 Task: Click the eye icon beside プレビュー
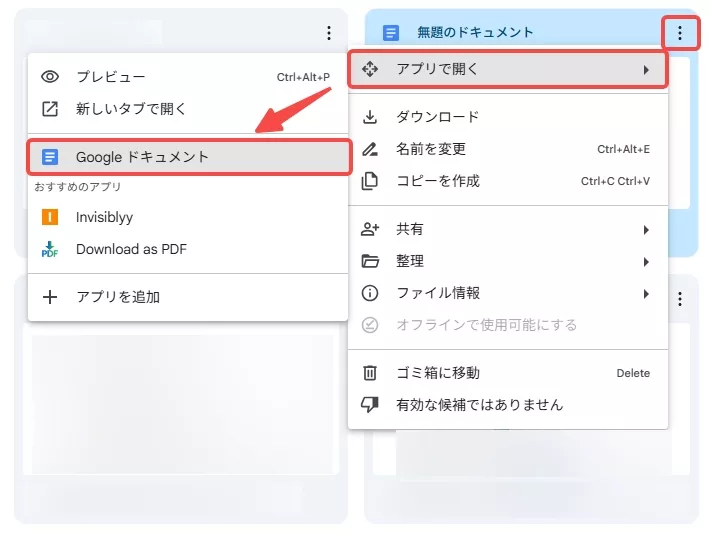[x=50, y=76]
